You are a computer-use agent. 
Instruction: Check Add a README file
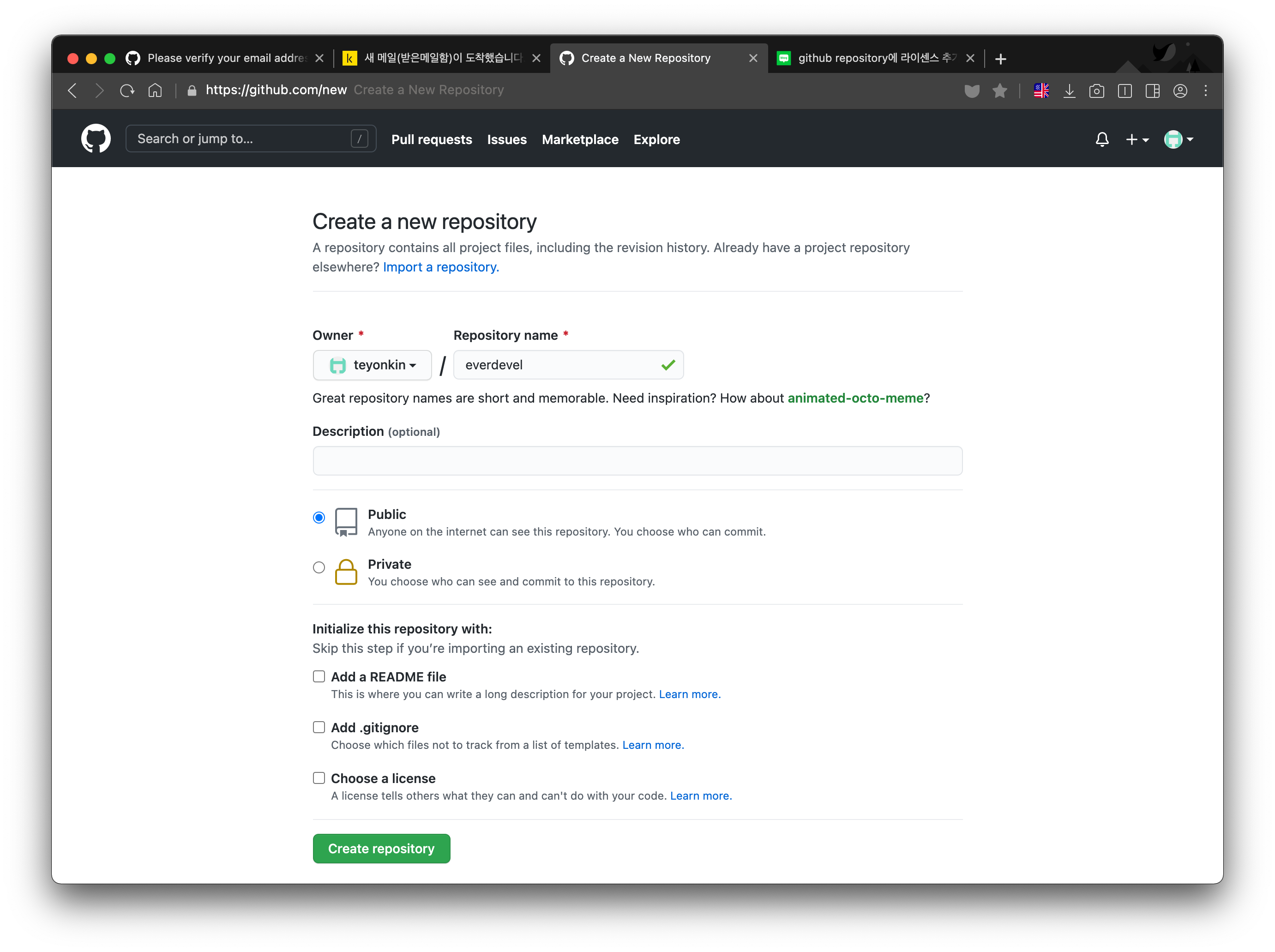pyautogui.click(x=319, y=676)
